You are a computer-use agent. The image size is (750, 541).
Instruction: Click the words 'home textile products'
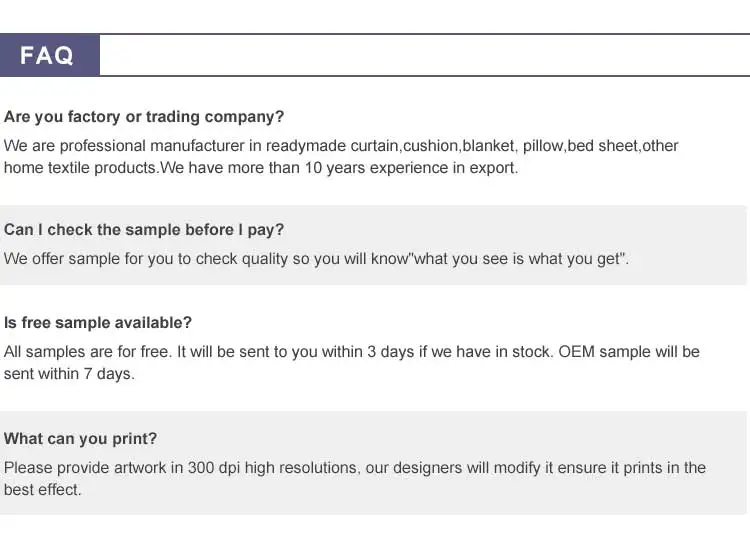pos(80,168)
